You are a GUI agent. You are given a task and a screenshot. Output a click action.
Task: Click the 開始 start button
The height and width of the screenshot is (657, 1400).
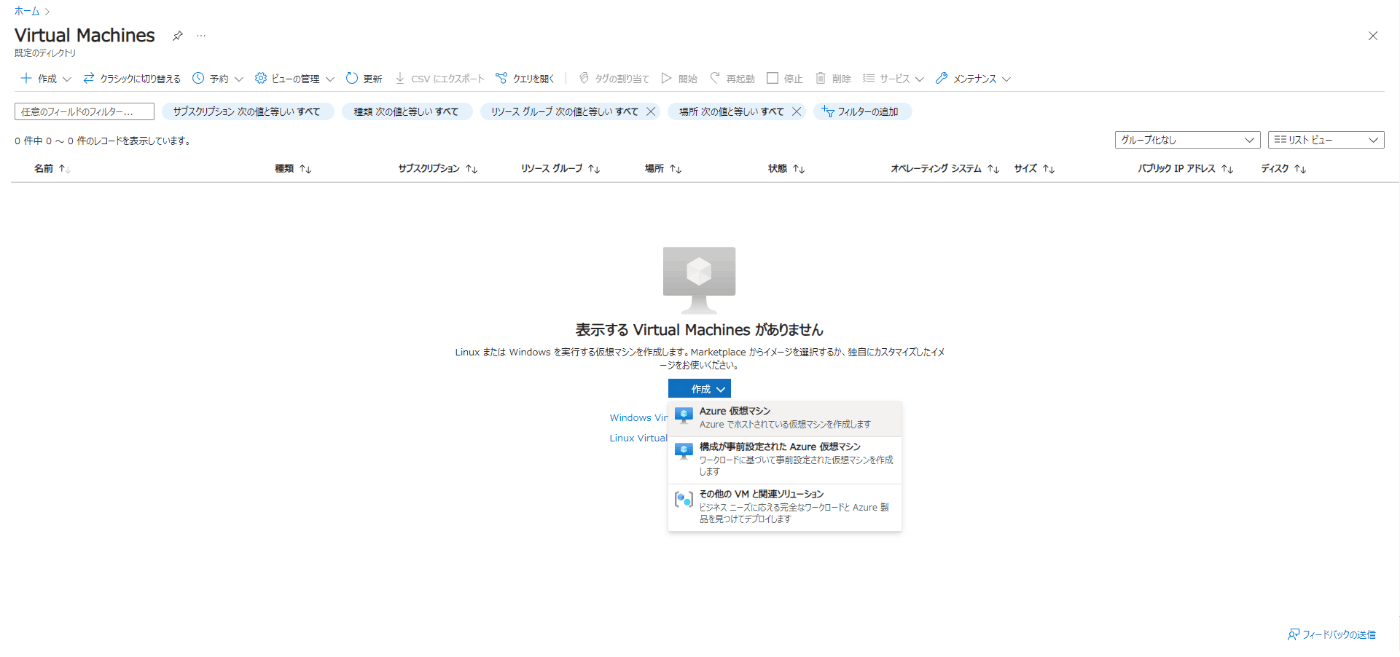coord(680,78)
